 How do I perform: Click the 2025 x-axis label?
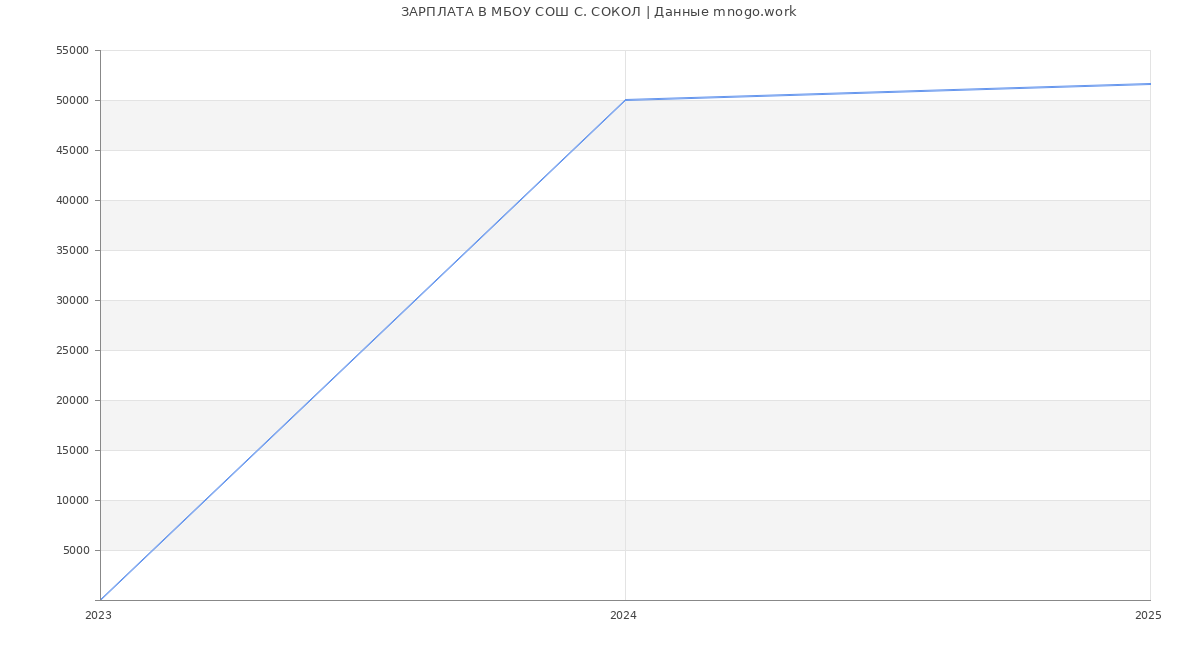tap(1148, 615)
